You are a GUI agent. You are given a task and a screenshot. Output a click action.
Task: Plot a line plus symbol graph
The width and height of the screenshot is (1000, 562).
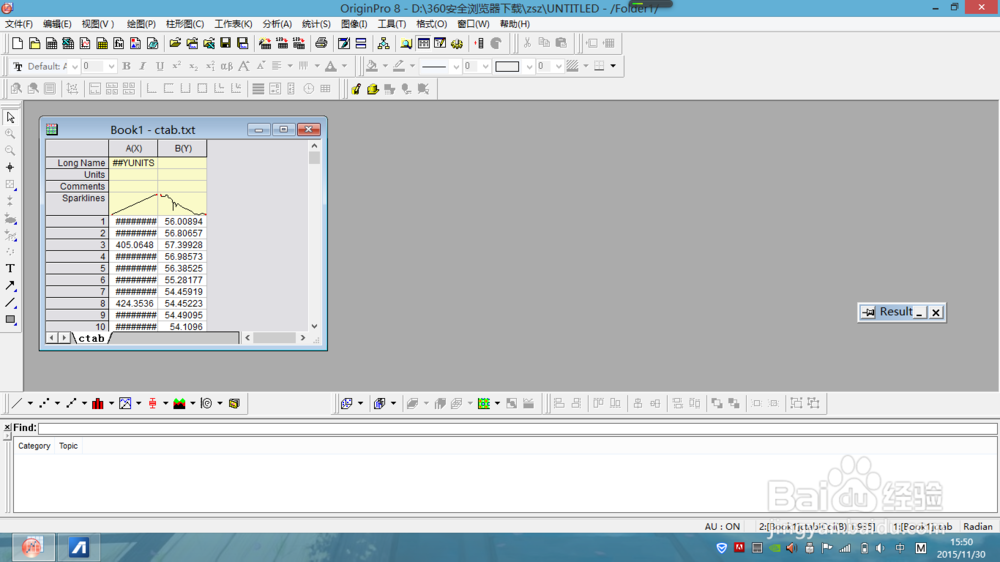coord(71,403)
